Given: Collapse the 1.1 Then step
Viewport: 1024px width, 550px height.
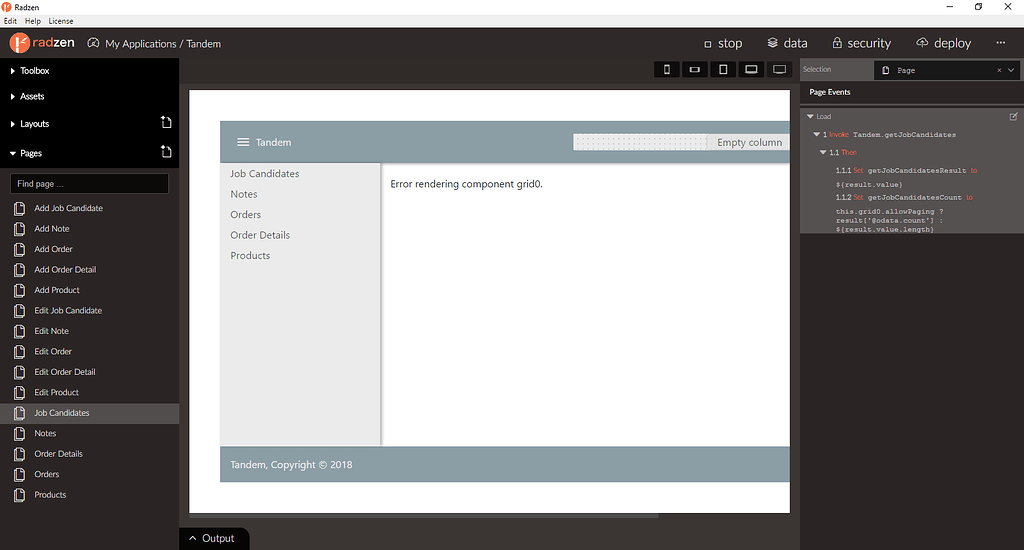Looking at the screenshot, I should point(823,152).
